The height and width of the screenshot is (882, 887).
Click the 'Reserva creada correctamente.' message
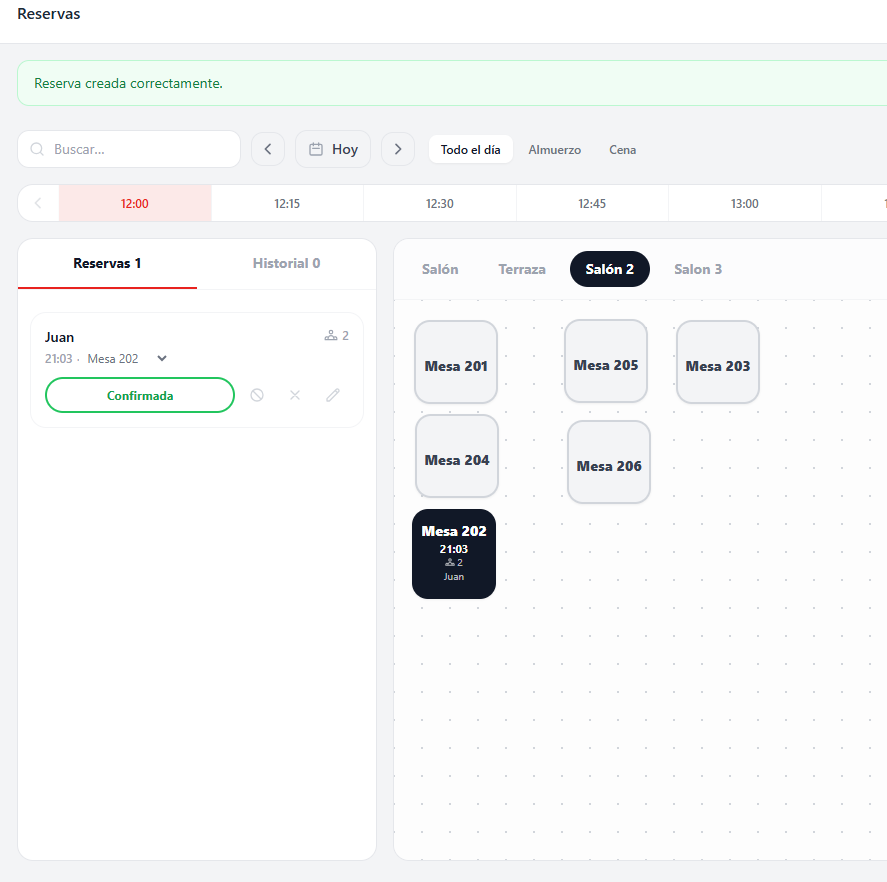(x=128, y=83)
